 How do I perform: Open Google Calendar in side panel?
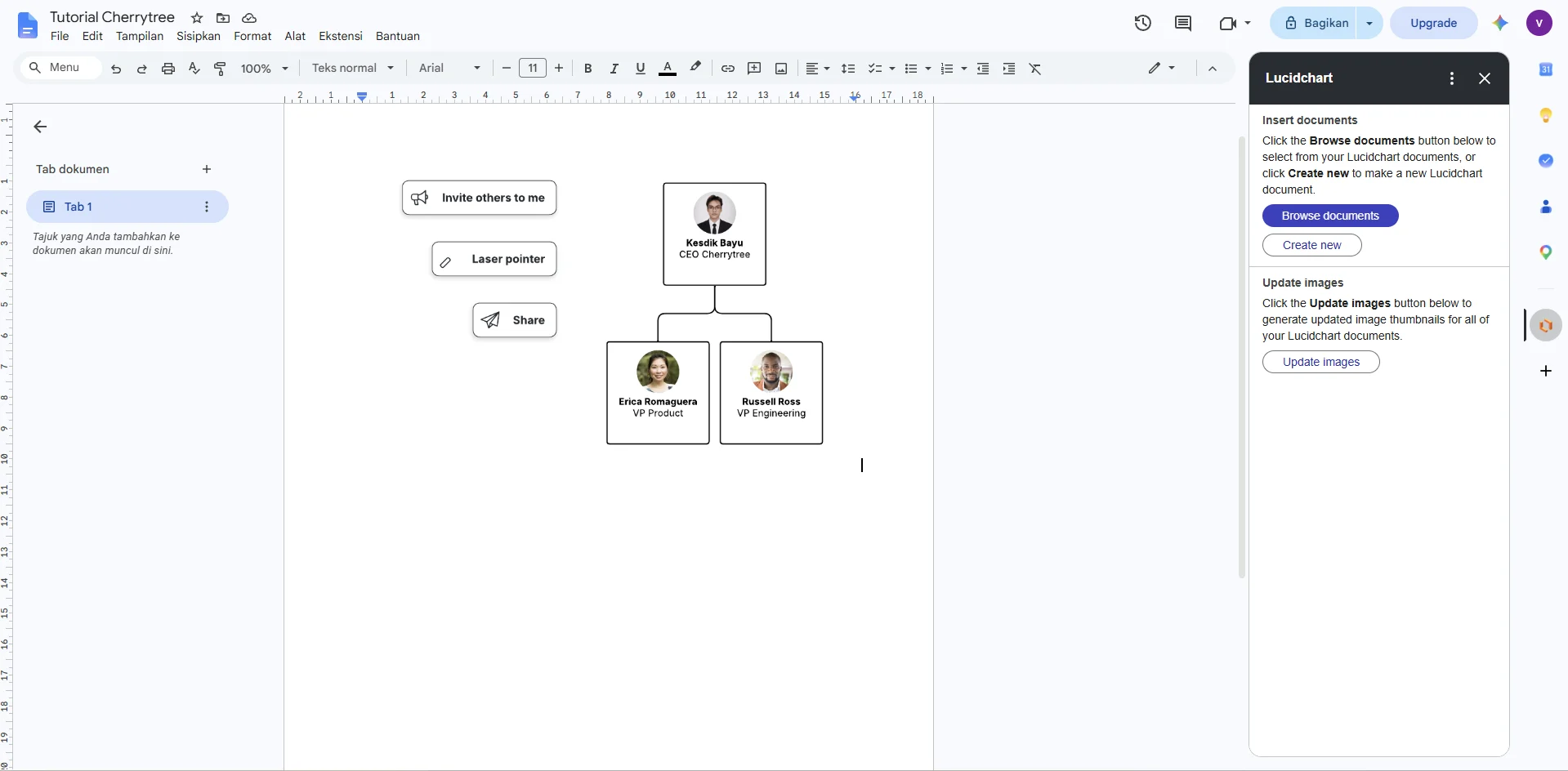1546,69
